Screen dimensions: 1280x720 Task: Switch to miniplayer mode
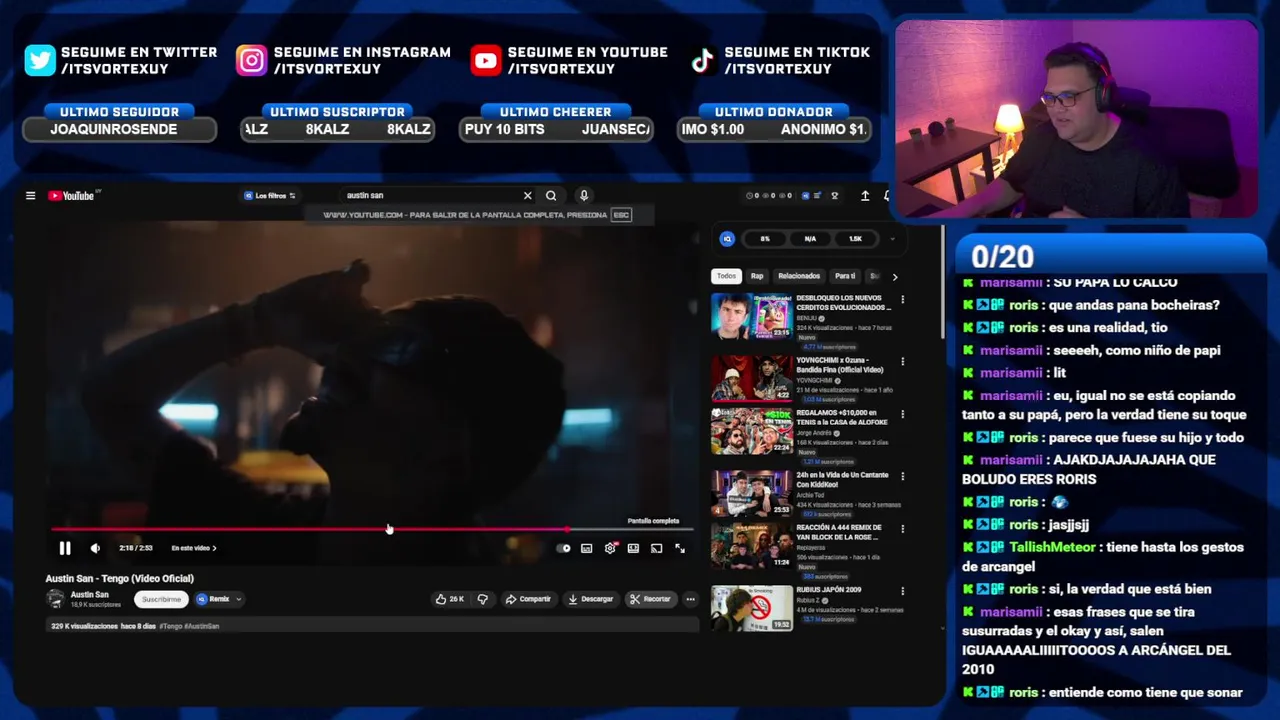click(x=633, y=548)
